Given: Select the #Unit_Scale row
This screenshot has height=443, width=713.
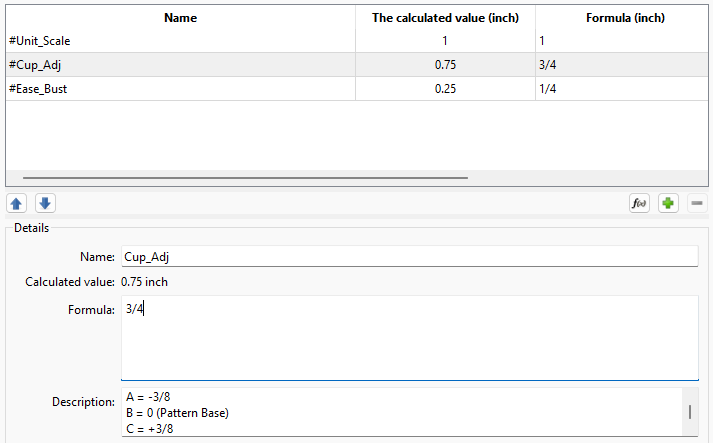Looking at the screenshot, I should point(180,41).
